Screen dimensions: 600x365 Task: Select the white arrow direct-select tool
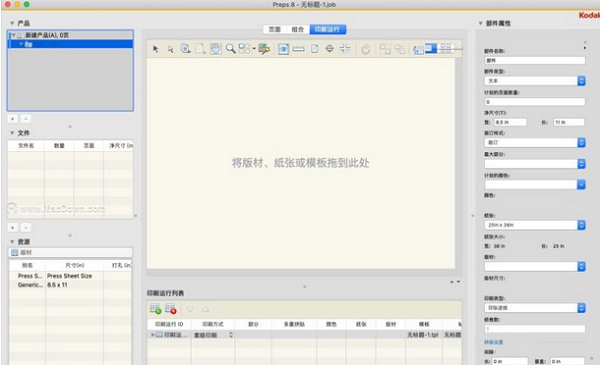pos(170,49)
